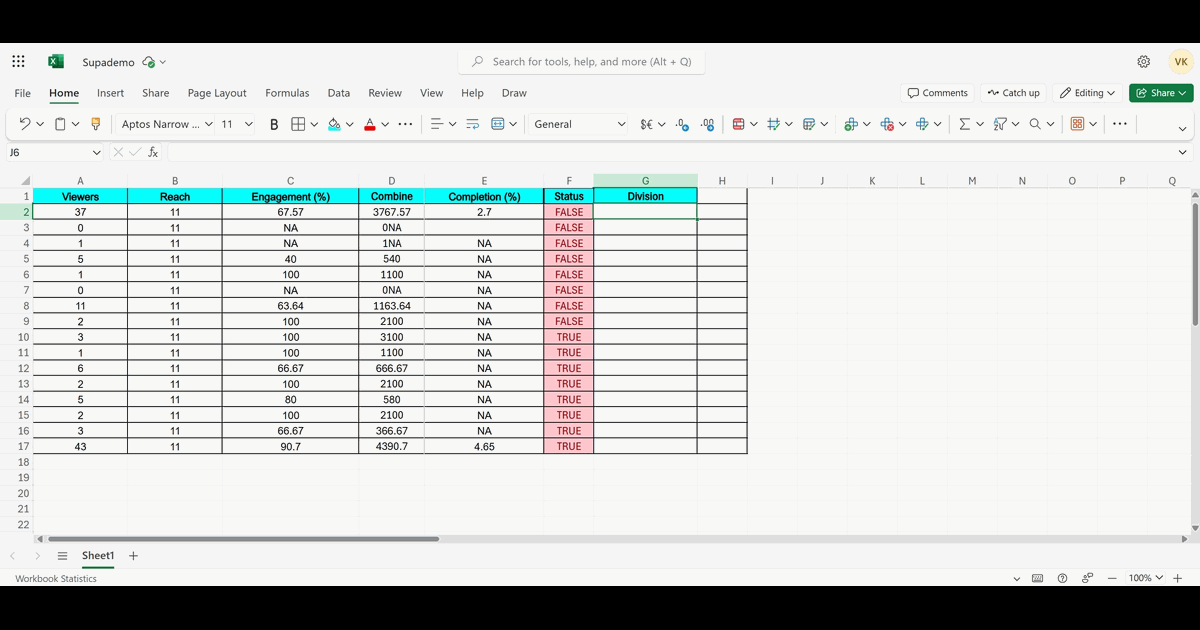The height and width of the screenshot is (630, 1200).
Task: Click the text alignment icon
Action: [x=437, y=124]
